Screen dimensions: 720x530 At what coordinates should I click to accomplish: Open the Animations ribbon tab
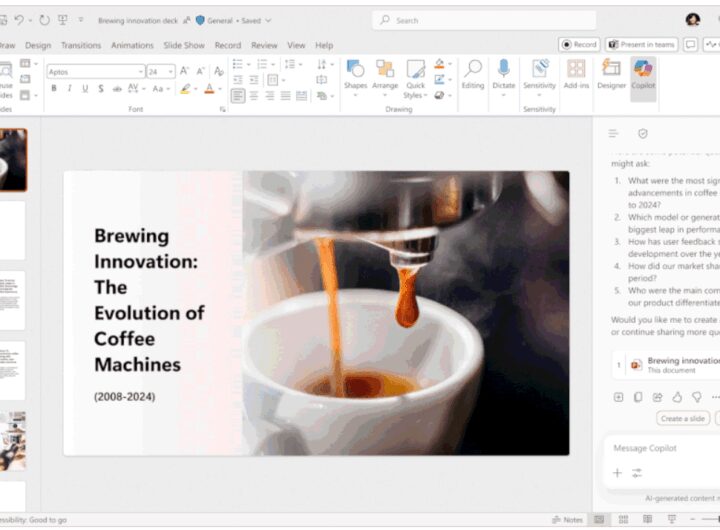point(131,45)
